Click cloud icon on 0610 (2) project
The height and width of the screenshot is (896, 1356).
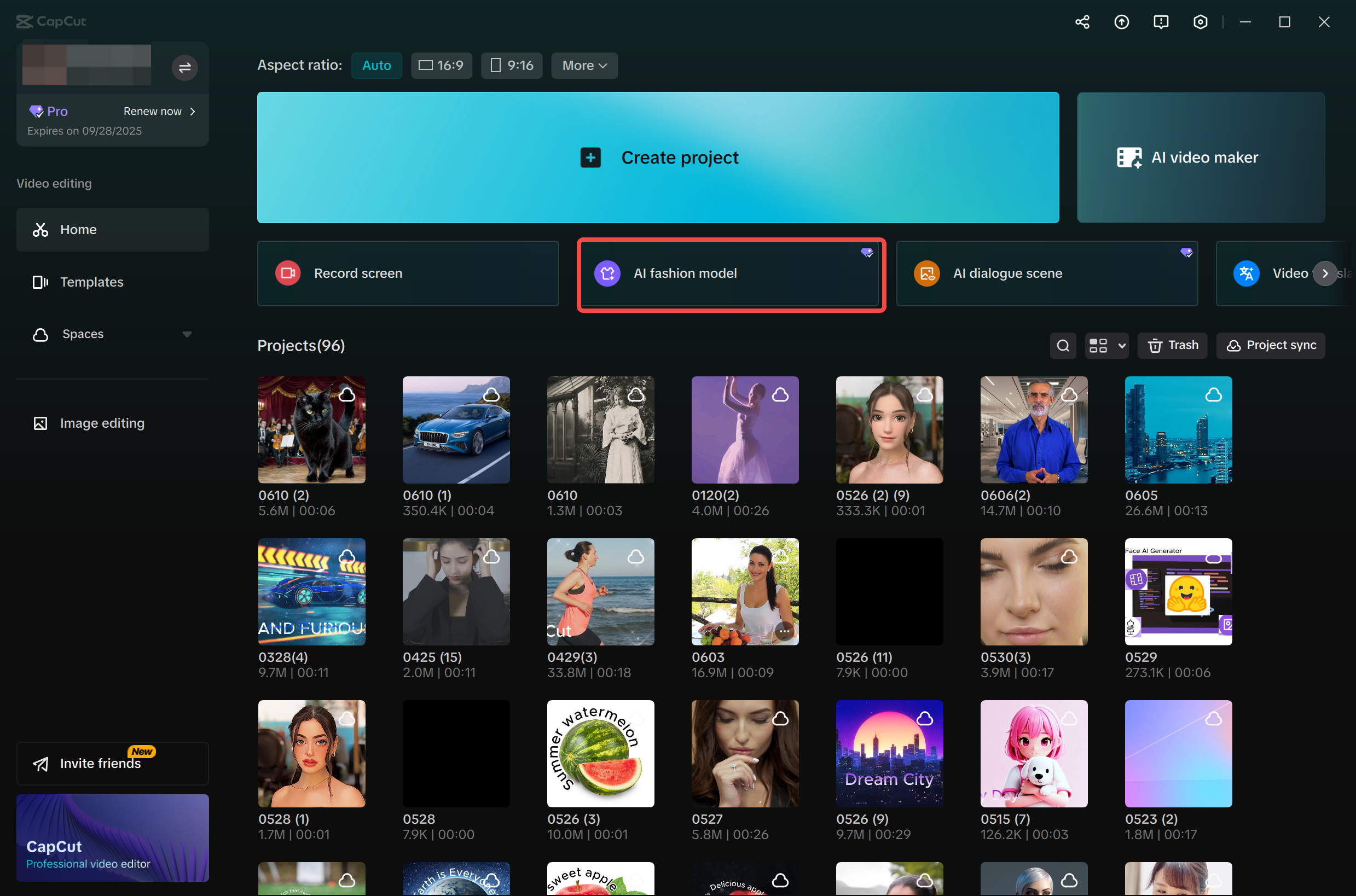pos(347,395)
